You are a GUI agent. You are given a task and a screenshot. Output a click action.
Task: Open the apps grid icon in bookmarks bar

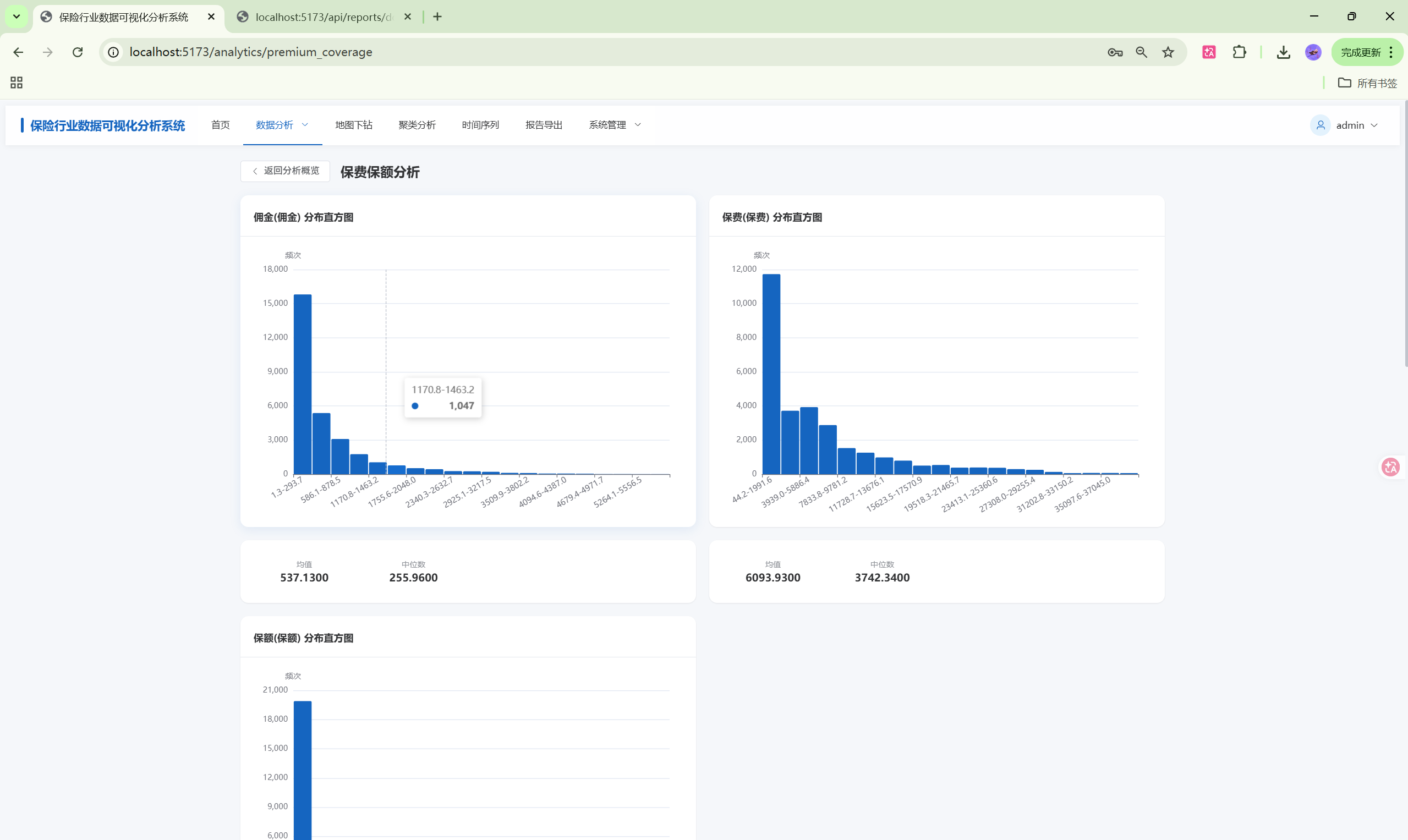(x=17, y=83)
